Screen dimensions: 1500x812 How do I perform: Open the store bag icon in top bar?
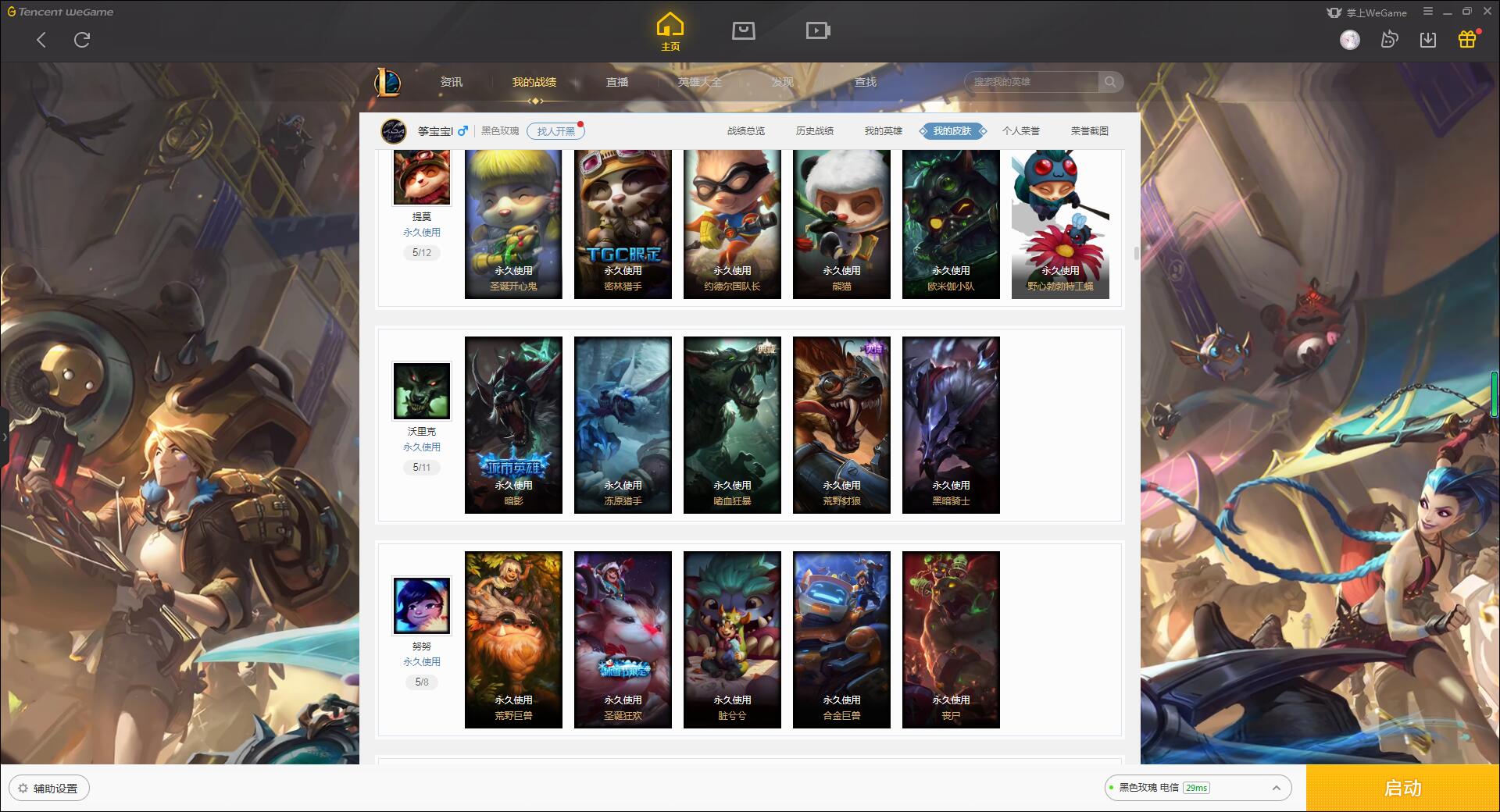pos(743,30)
